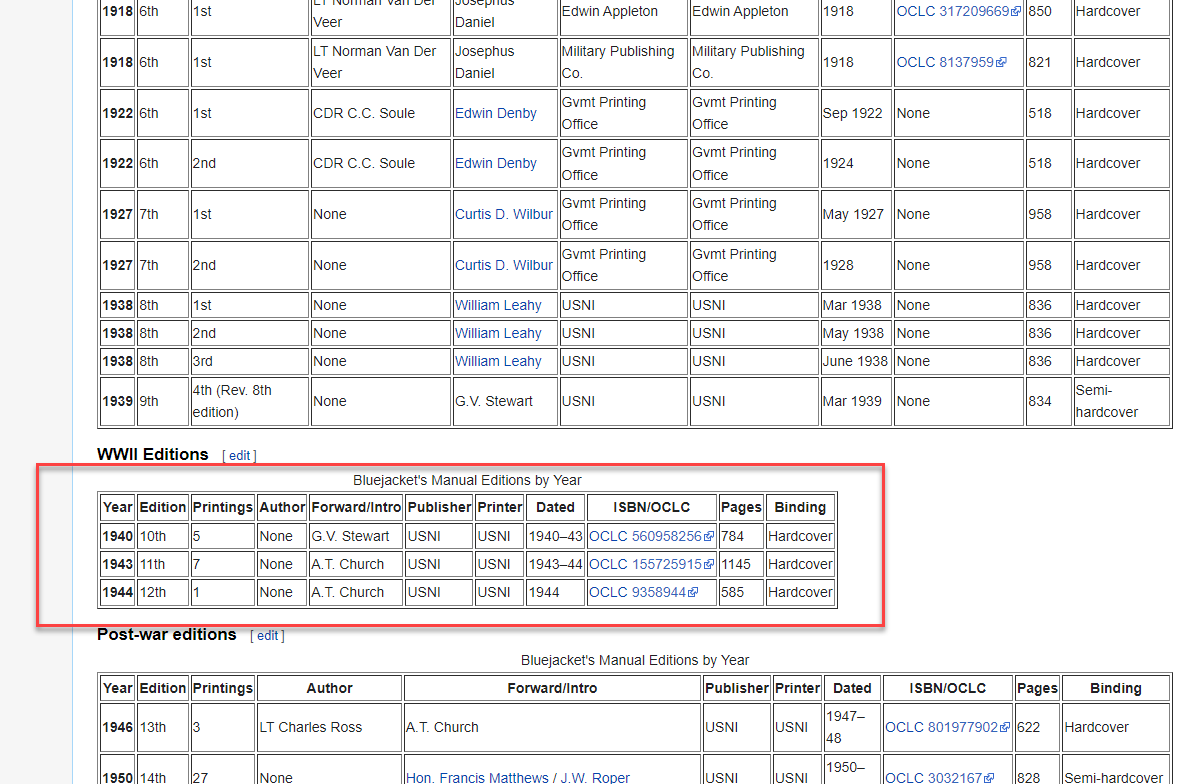Select the 11th edition cell
The width and height of the screenshot is (1192, 784).
163,564
